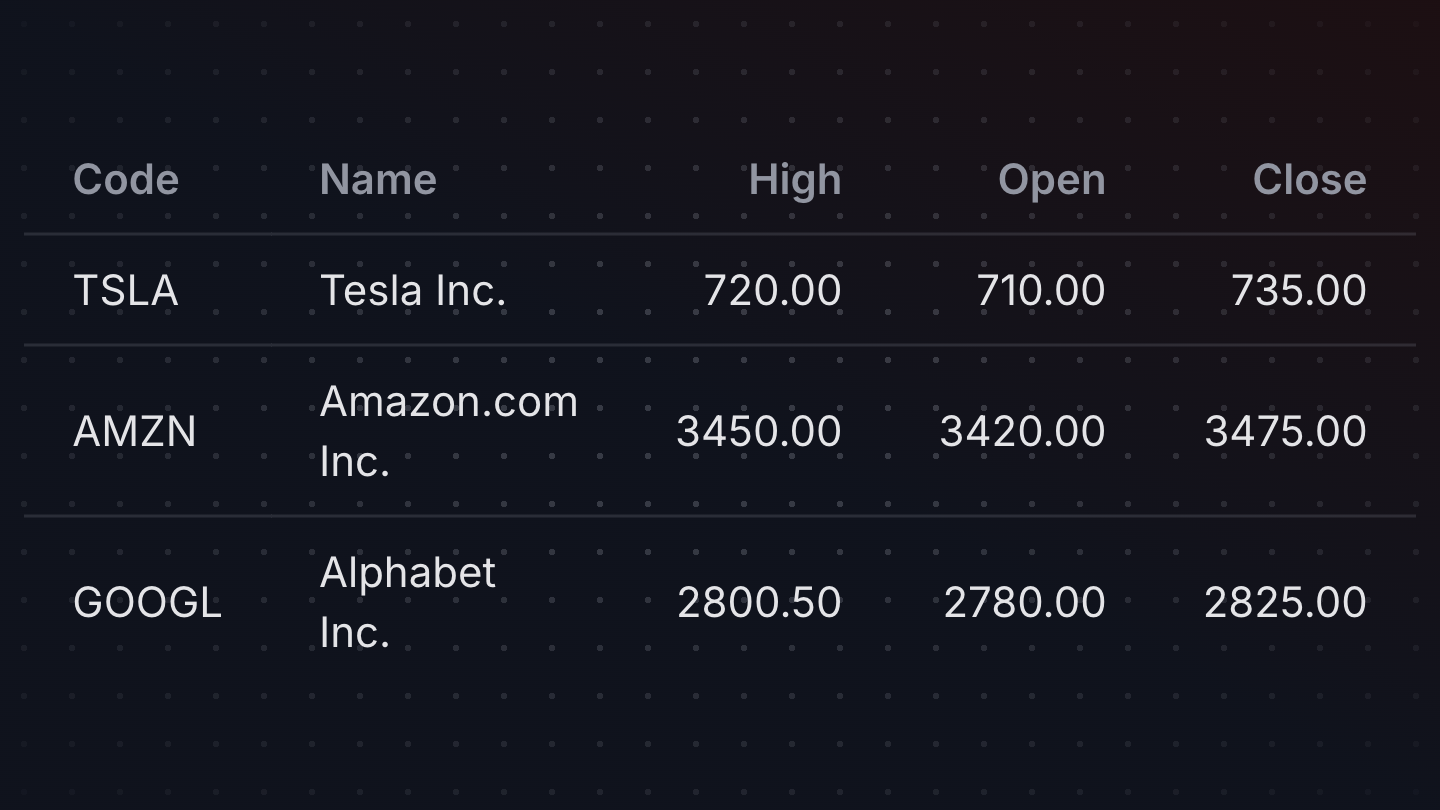Open the Amazon.com Inc. company name
The width and height of the screenshot is (1440, 810).
(x=449, y=431)
